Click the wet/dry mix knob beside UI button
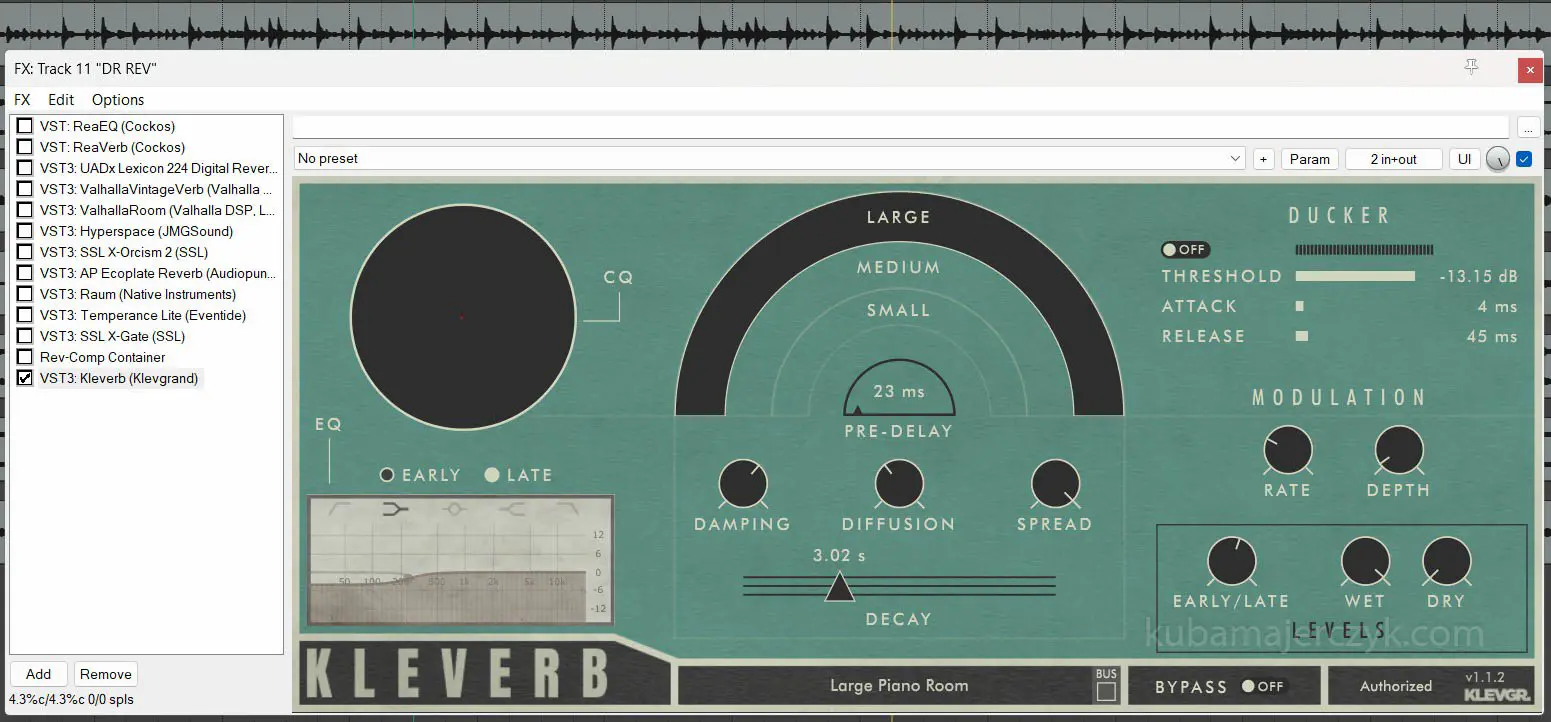The image size is (1551, 722). pos(1497,159)
